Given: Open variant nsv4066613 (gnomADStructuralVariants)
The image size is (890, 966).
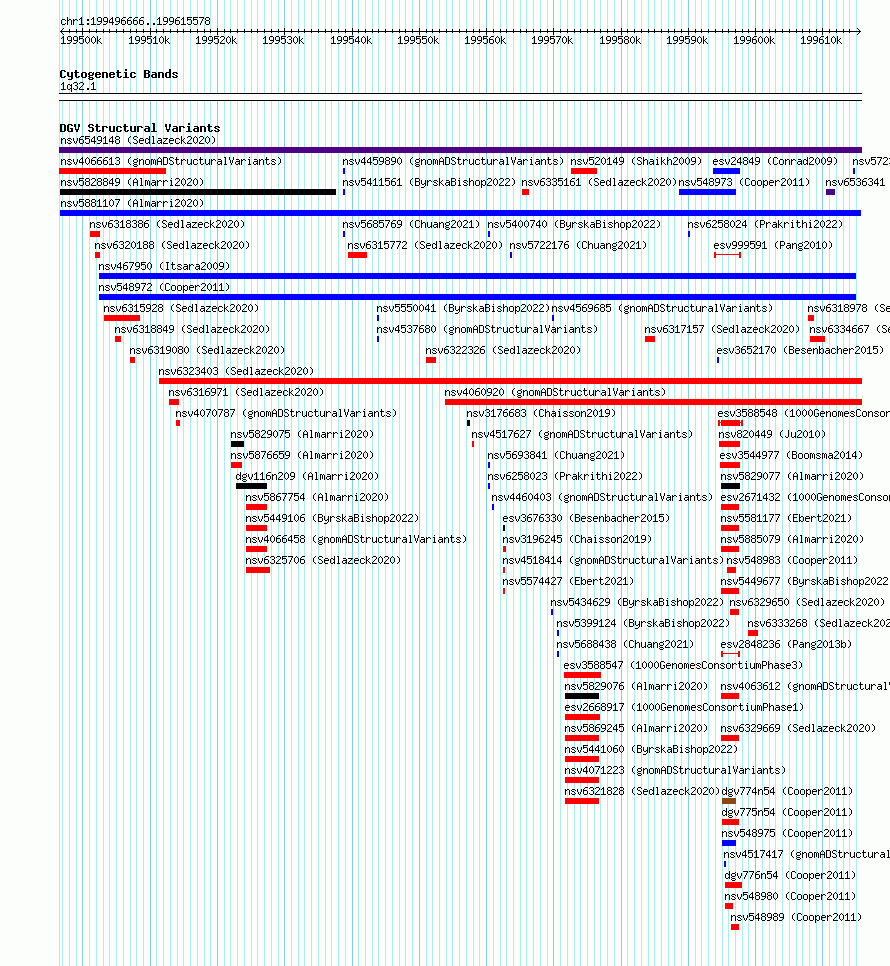Looking at the screenshot, I should click(171, 161).
